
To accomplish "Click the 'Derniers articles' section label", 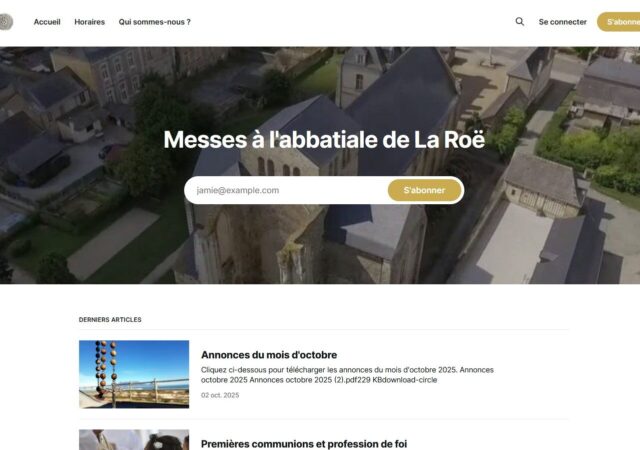I will pyautogui.click(x=110, y=320).
